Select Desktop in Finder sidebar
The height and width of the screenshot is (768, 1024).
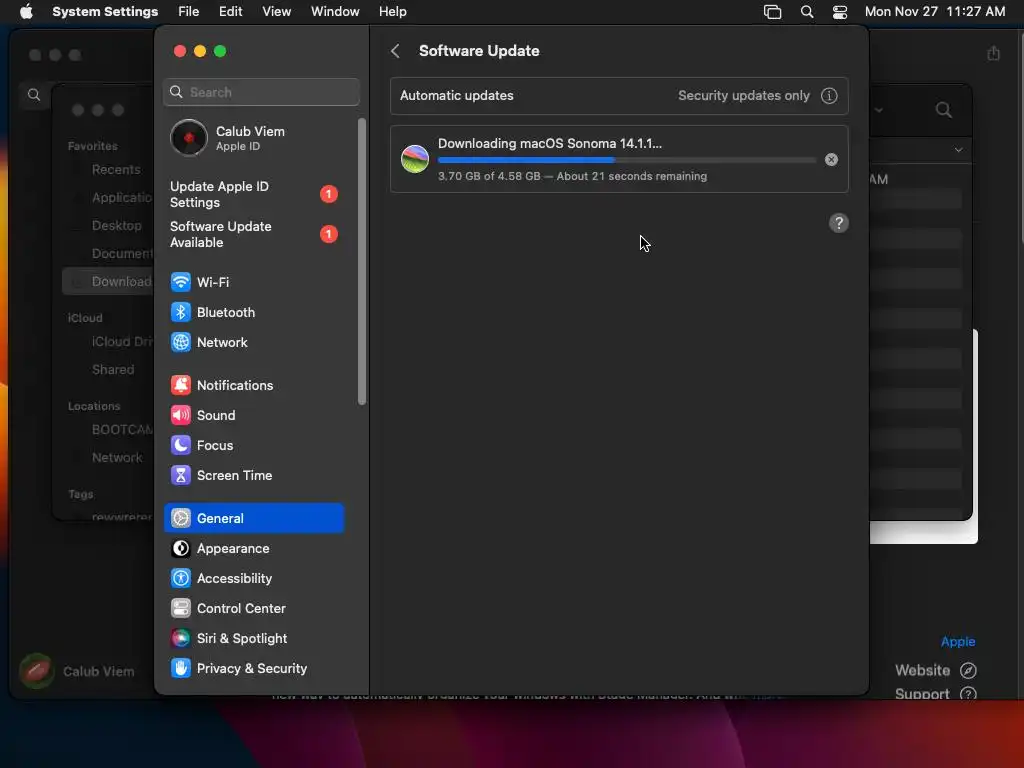tap(117, 225)
